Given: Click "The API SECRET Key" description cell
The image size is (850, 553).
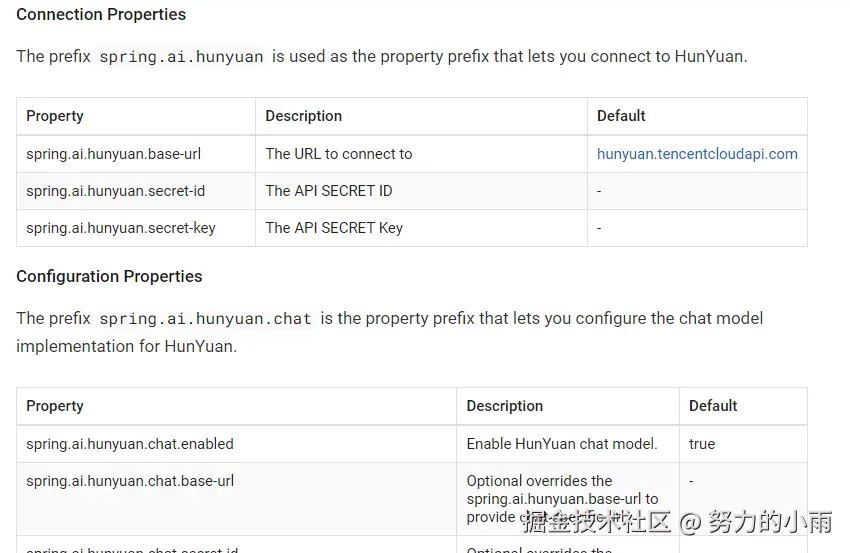Looking at the screenshot, I should [334, 228].
